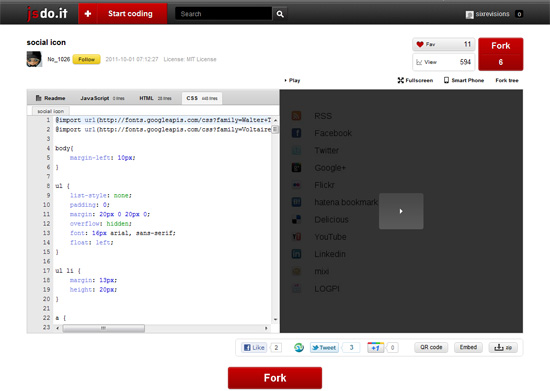
Task: Click the MIT License text
Action: (201, 59)
